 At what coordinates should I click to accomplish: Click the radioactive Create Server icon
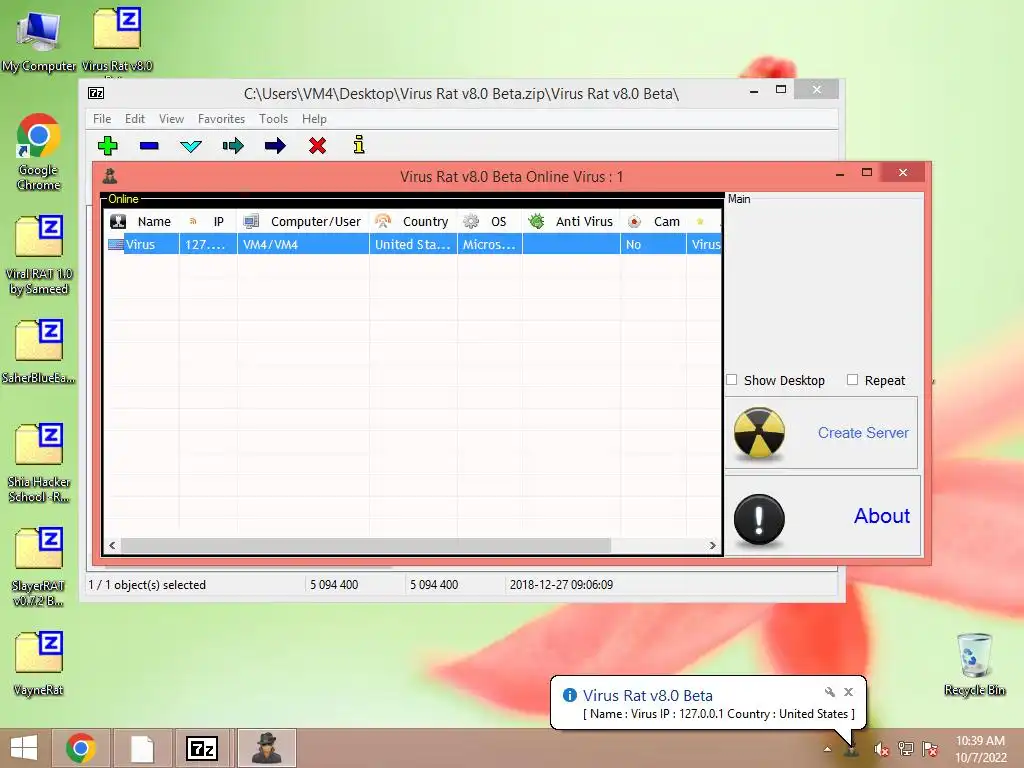coord(759,433)
